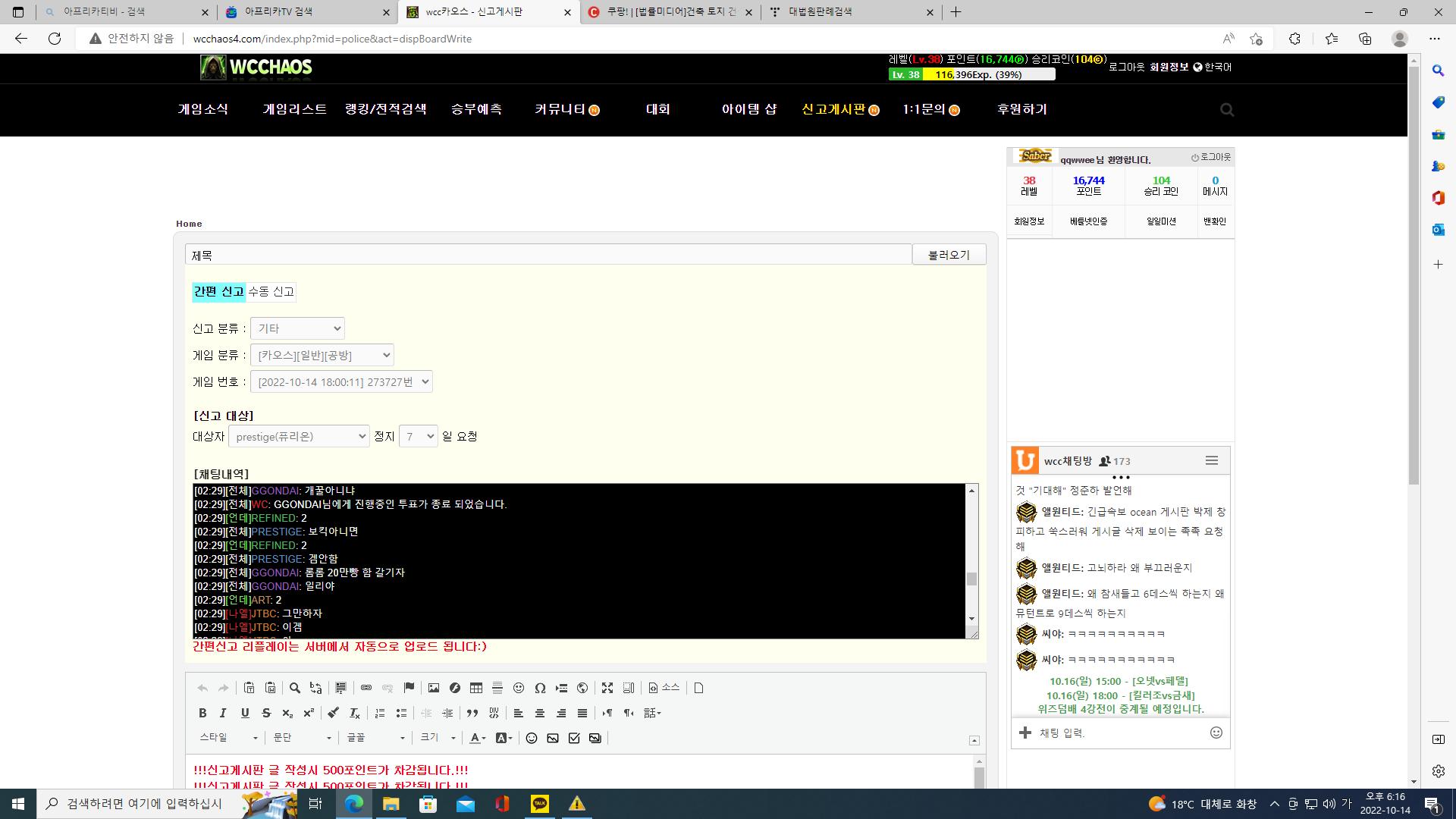Toggle superscript formatting
The height and width of the screenshot is (819, 1456).
309,713
